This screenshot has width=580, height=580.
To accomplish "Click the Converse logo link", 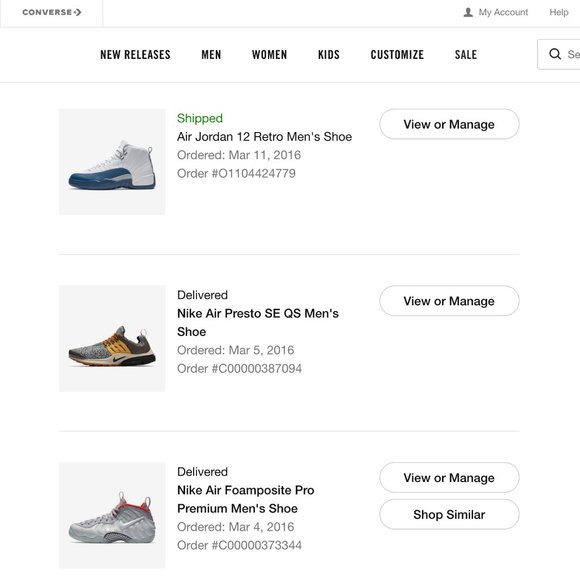I will tap(52, 12).
